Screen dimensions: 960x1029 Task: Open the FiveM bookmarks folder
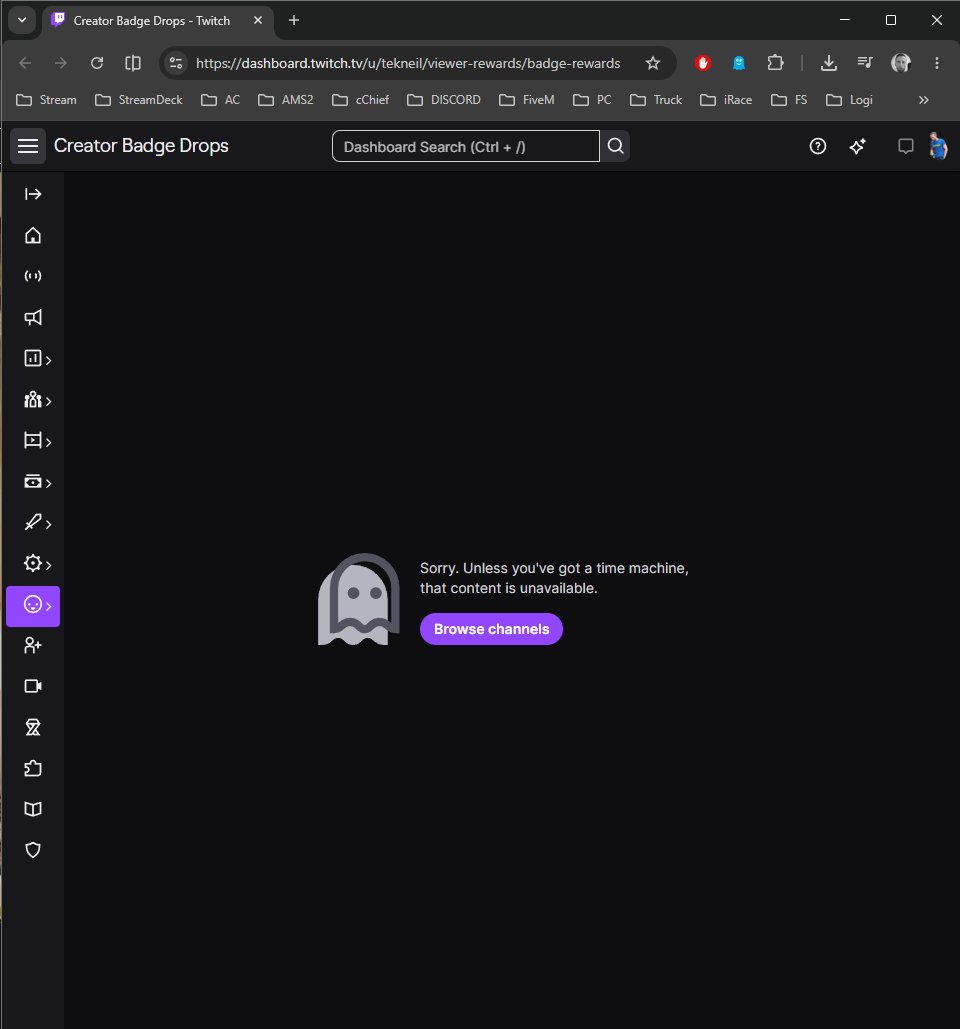coord(526,100)
